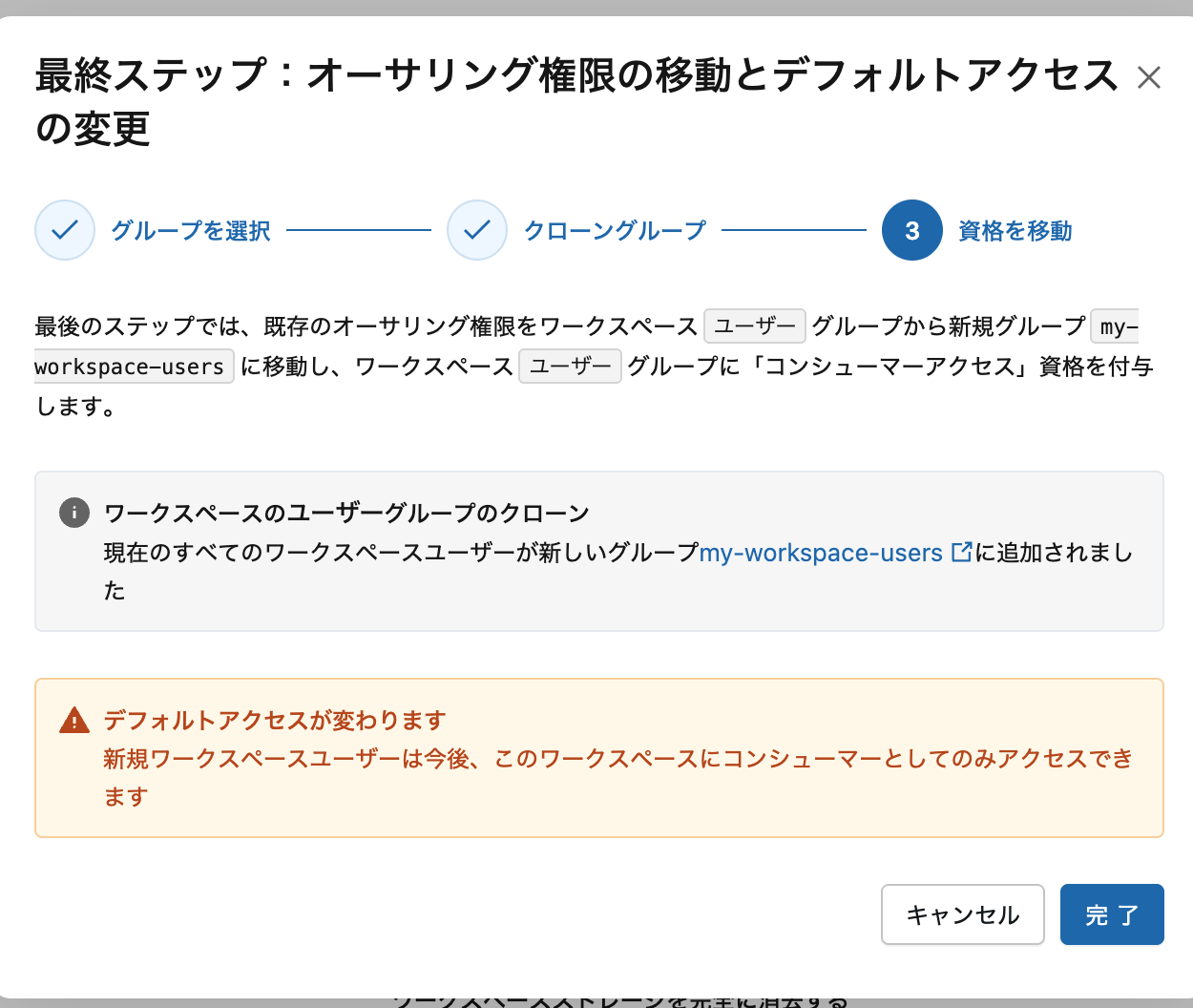Image resolution: width=1193 pixels, height=1008 pixels.
Task: Dismiss the dialog with the X icon
Action: click(x=1149, y=78)
